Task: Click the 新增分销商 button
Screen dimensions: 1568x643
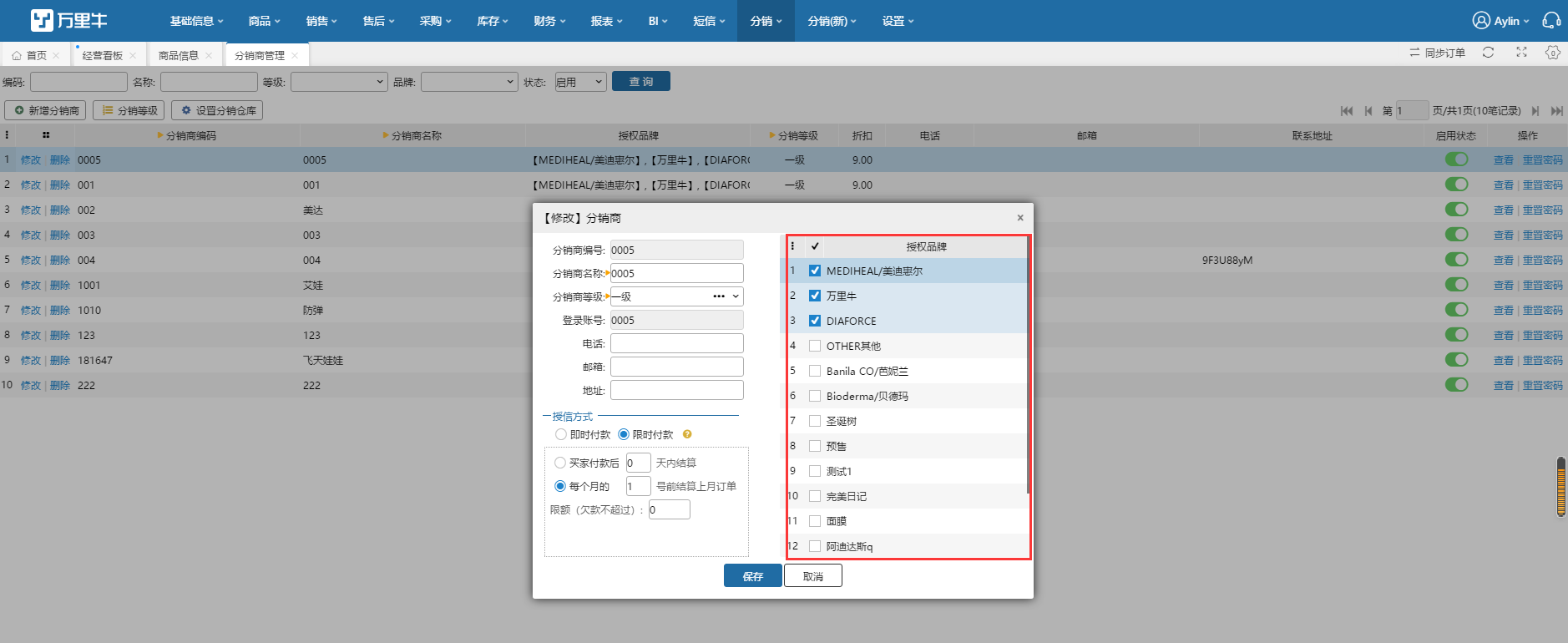Action: pyautogui.click(x=46, y=110)
